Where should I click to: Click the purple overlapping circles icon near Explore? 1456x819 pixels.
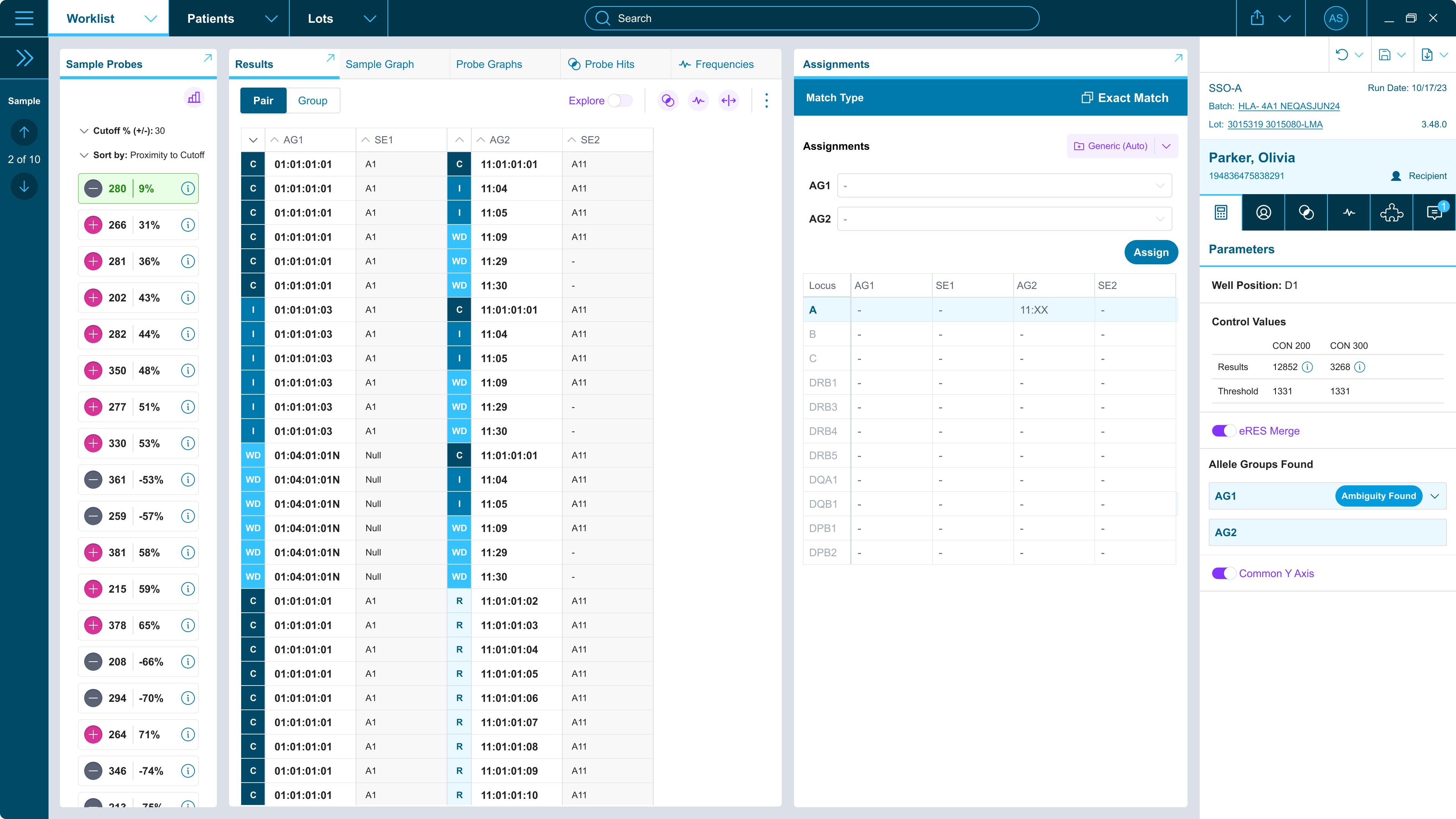click(668, 100)
